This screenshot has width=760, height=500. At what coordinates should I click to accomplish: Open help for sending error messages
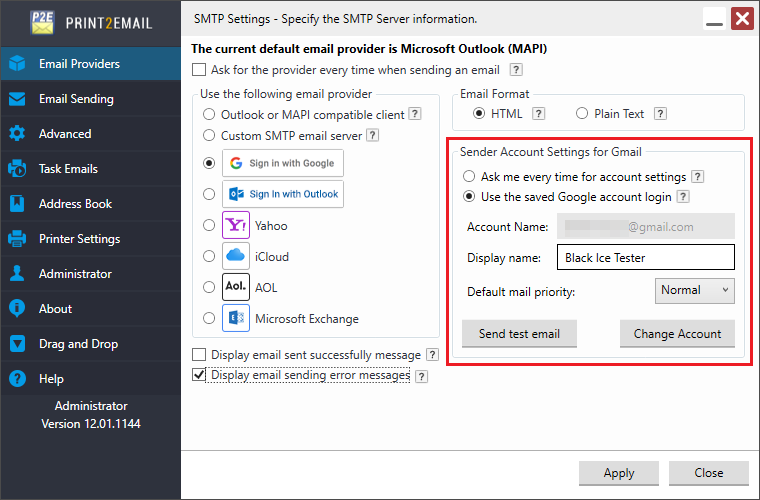coord(422,376)
